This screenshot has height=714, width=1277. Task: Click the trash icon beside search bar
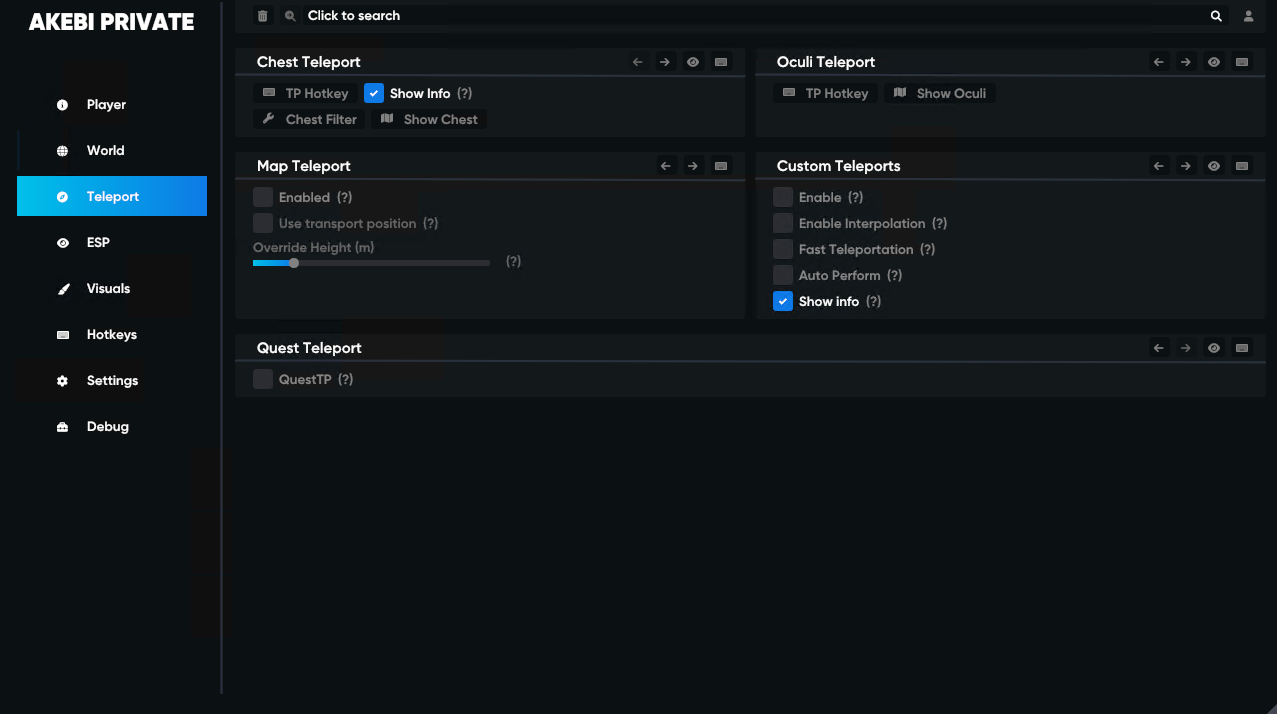[x=263, y=16]
